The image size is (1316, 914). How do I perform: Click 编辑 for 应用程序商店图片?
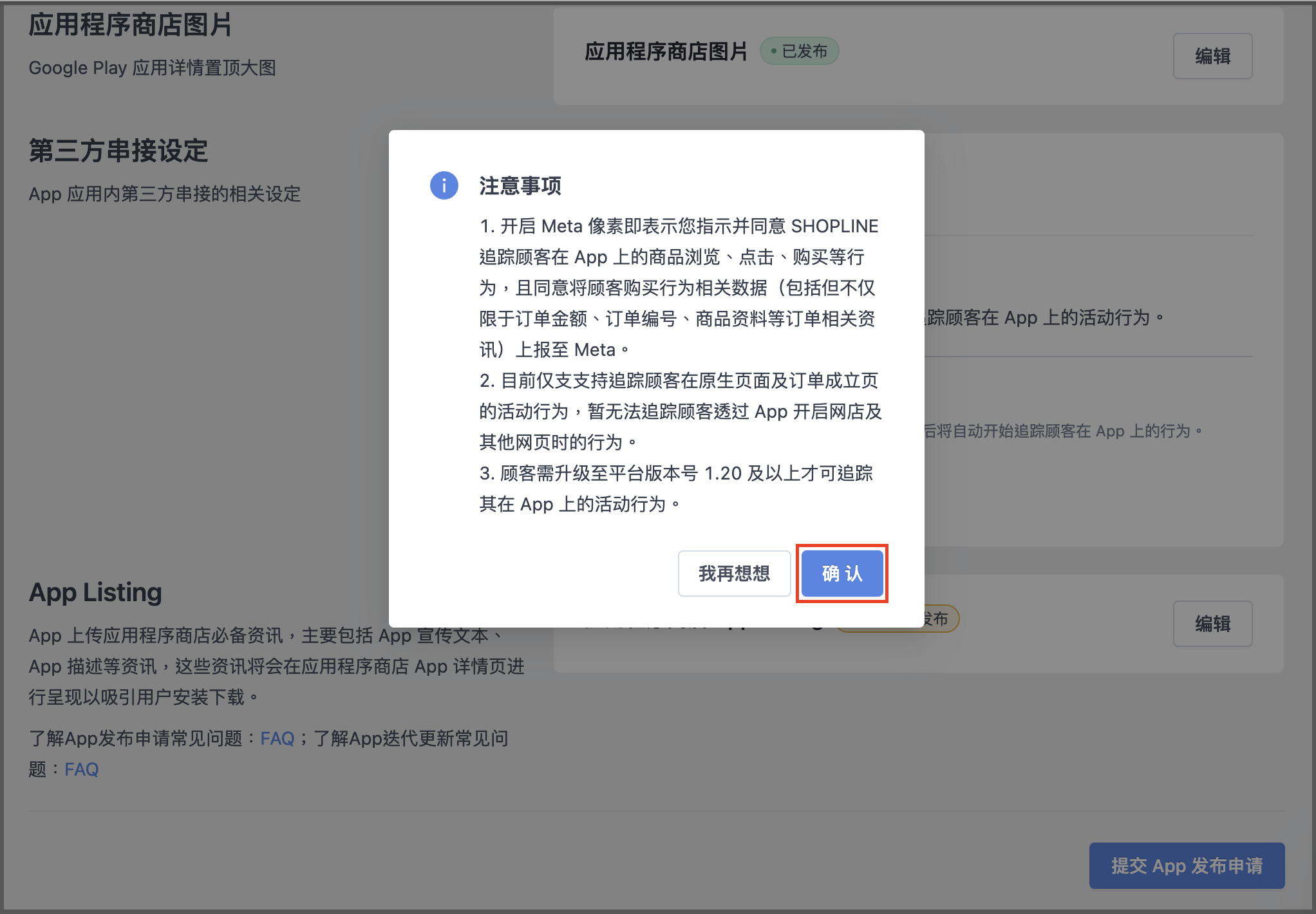[1212, 56]
